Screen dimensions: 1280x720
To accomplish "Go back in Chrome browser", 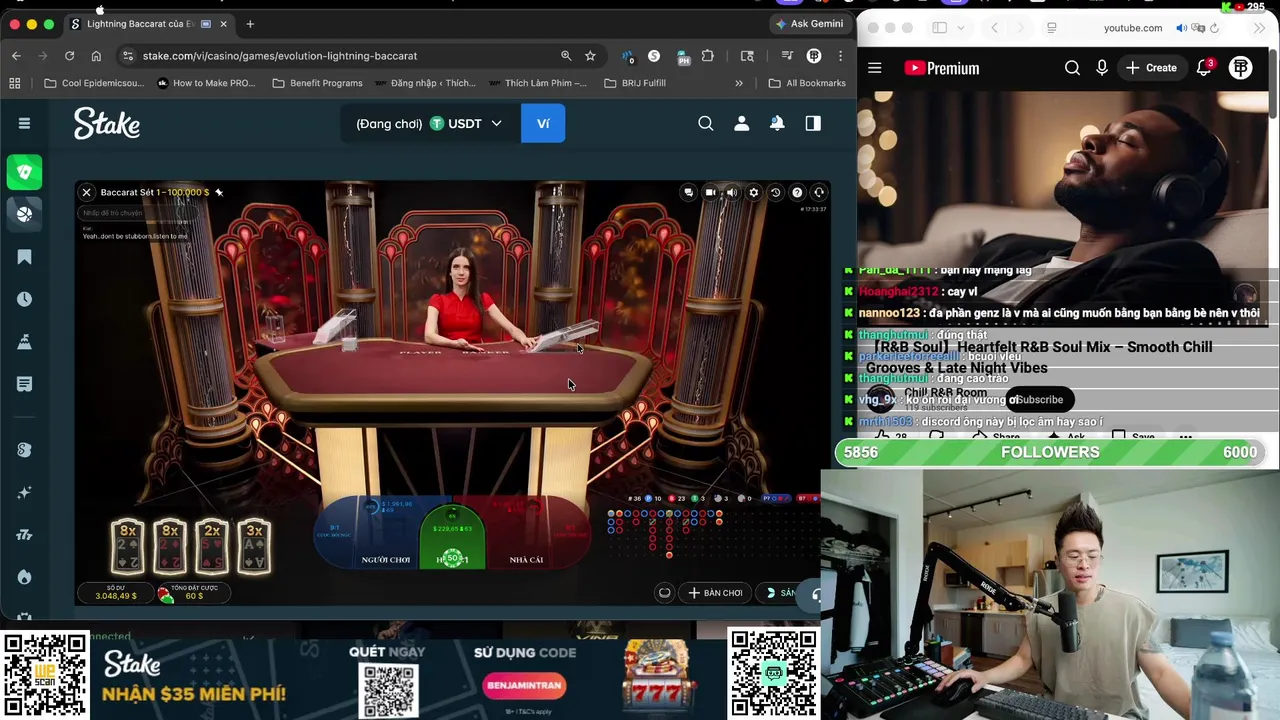I will tap(16, 56).
